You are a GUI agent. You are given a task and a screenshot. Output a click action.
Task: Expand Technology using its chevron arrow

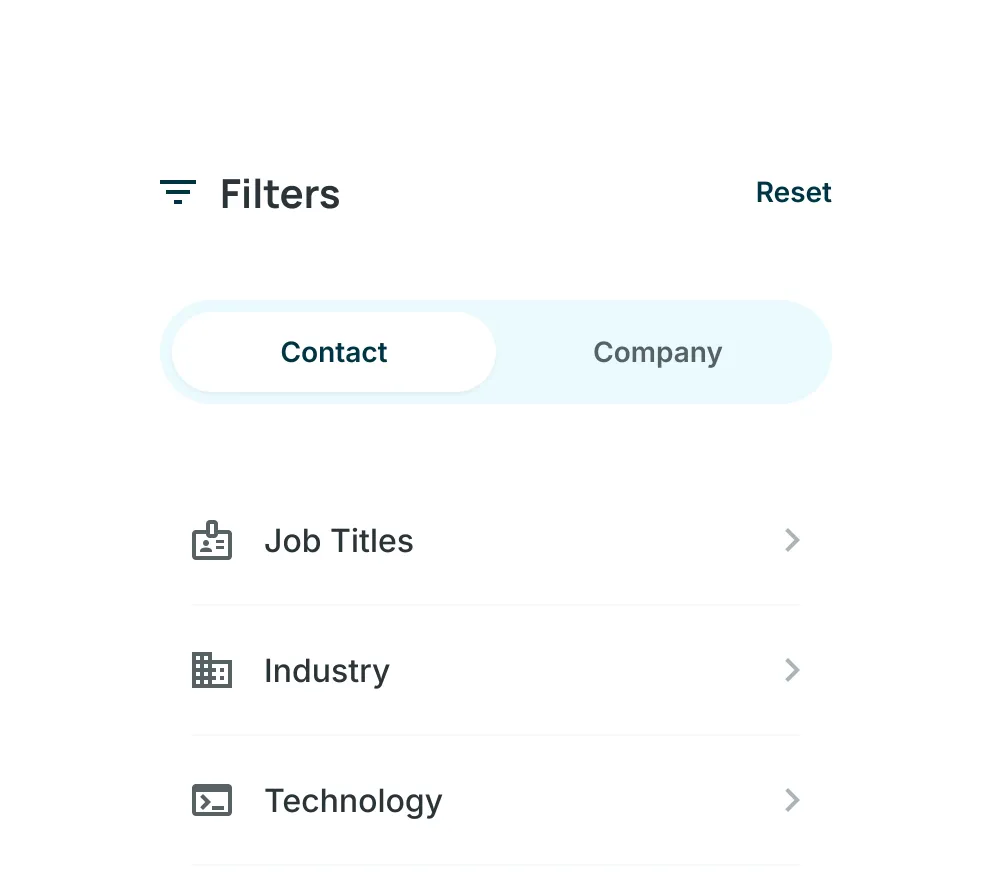(x=791, y=800)
